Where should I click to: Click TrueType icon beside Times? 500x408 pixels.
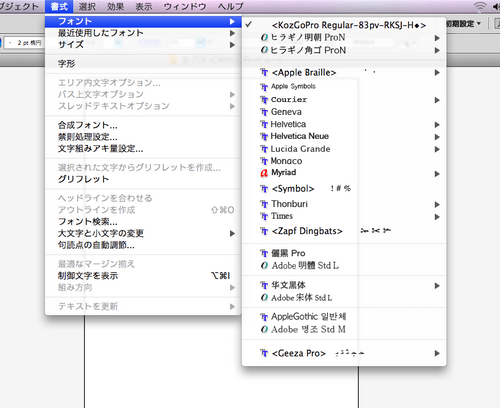264,217
